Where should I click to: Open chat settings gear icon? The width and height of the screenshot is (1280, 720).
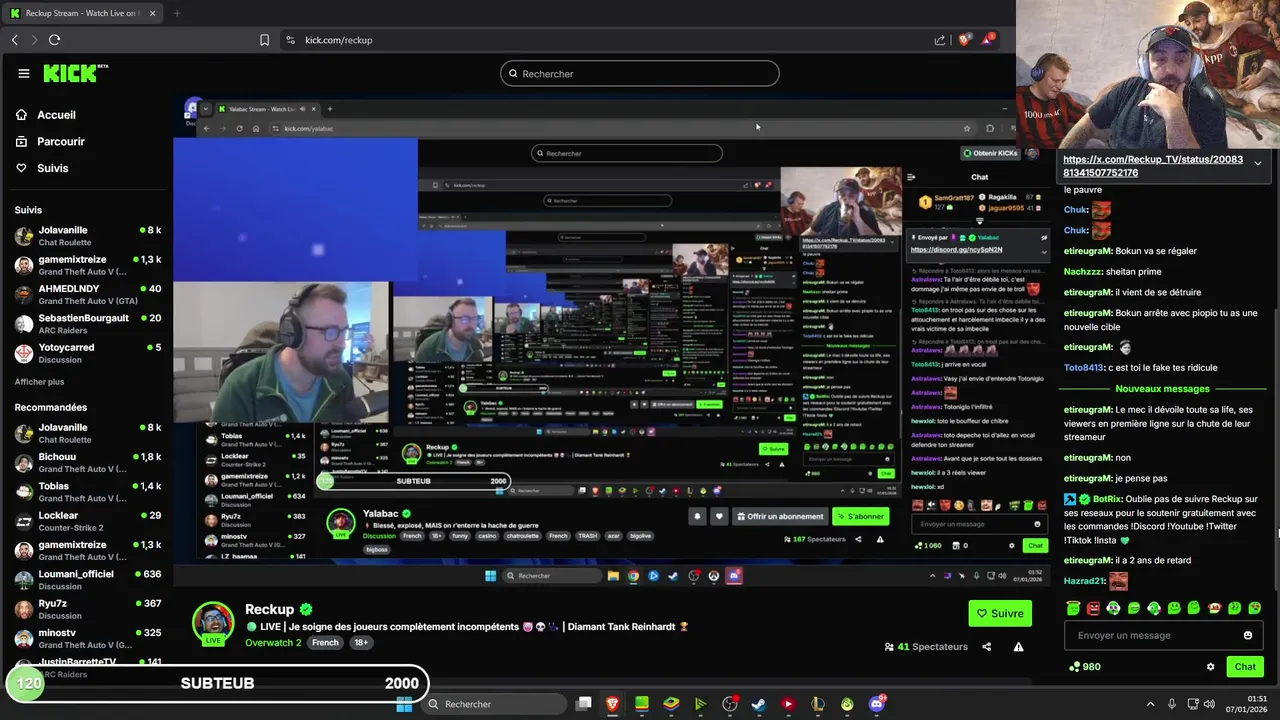(1210, 667)
